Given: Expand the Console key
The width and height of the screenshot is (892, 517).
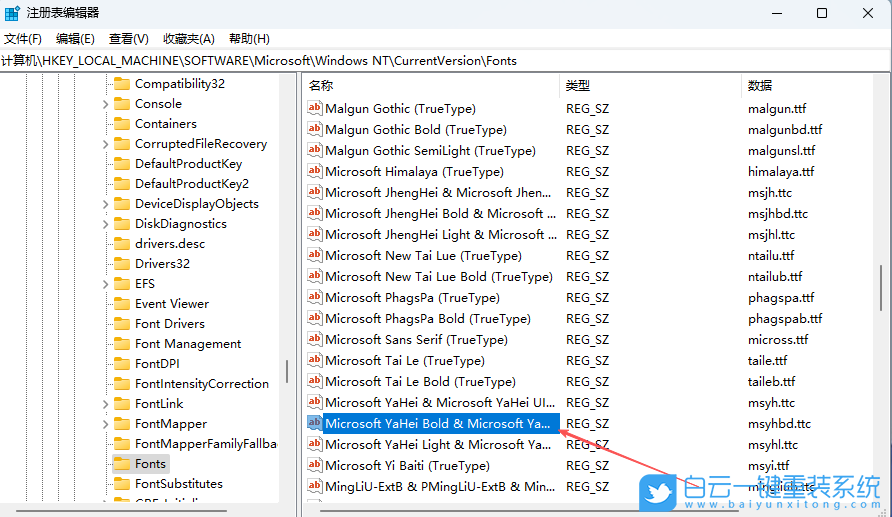Looking at the screenshot, I should point(105,104).
